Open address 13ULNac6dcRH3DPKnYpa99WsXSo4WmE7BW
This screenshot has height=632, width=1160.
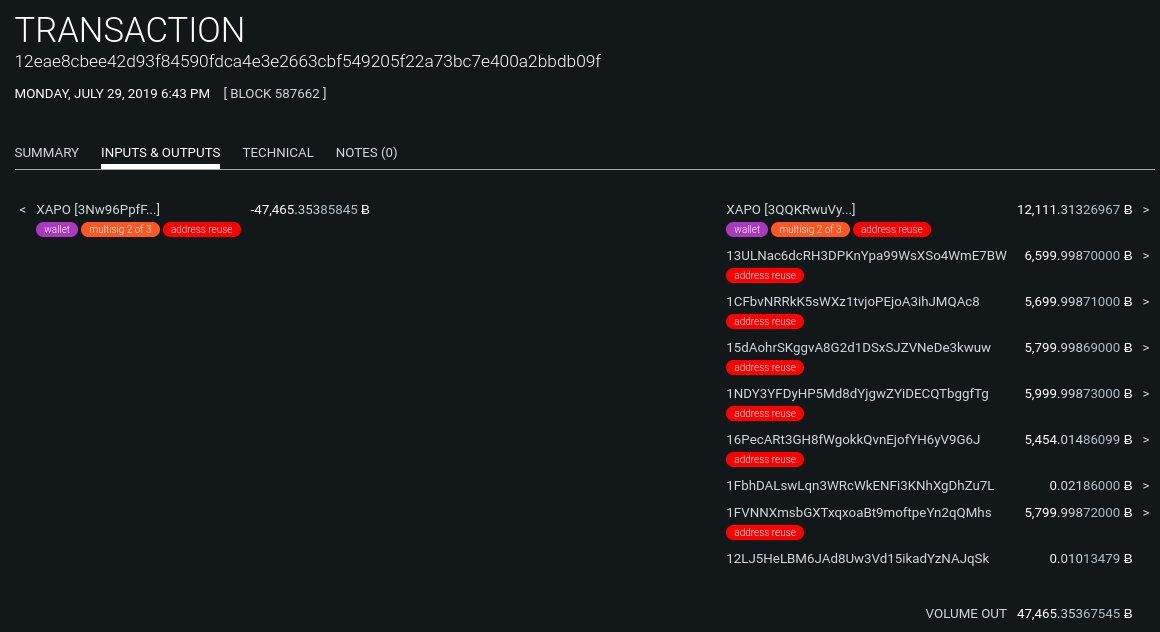pyautogui.click(x=866, y=255)
